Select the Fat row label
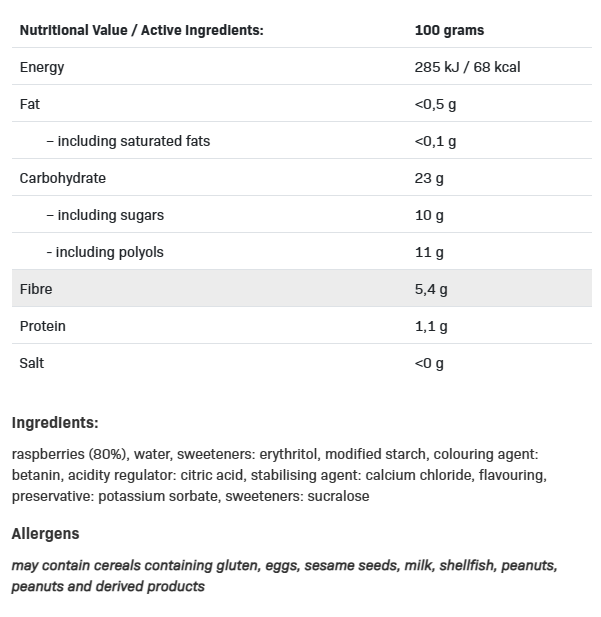The width and height of the screenshot is (601, 617). point(30,104)
